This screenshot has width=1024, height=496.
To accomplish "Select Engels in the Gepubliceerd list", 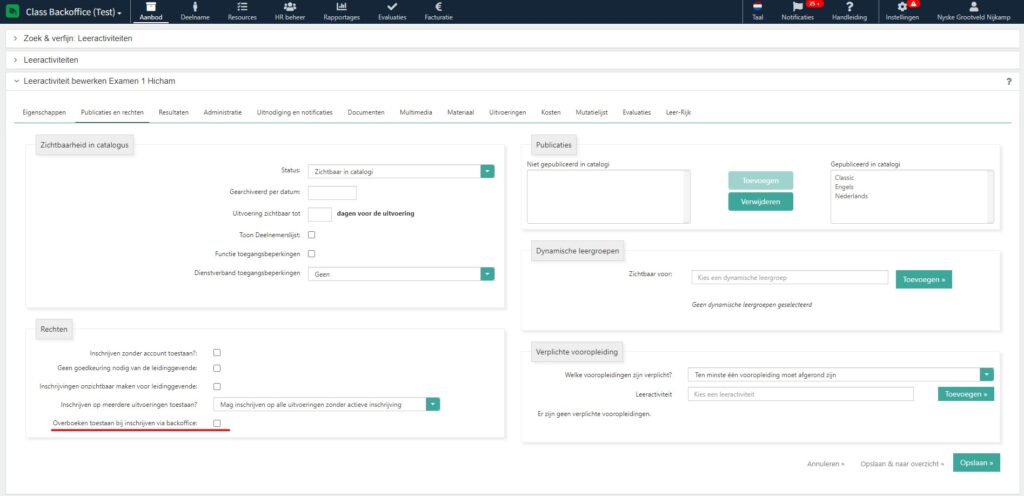I will (845, 186).
